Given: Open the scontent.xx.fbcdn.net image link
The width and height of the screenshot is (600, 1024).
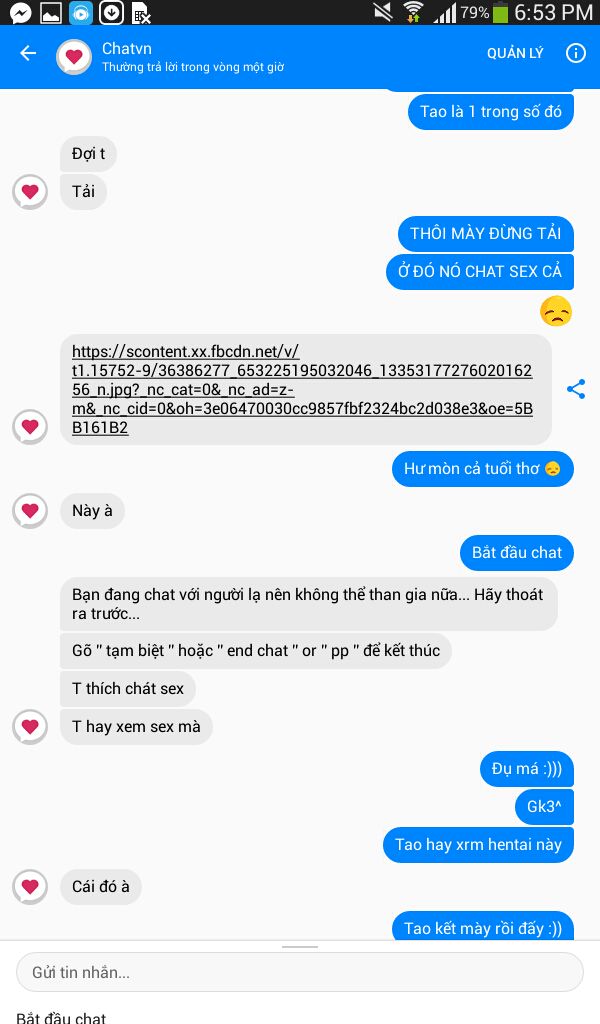Looking at the screenshot, I should [302, 390].
